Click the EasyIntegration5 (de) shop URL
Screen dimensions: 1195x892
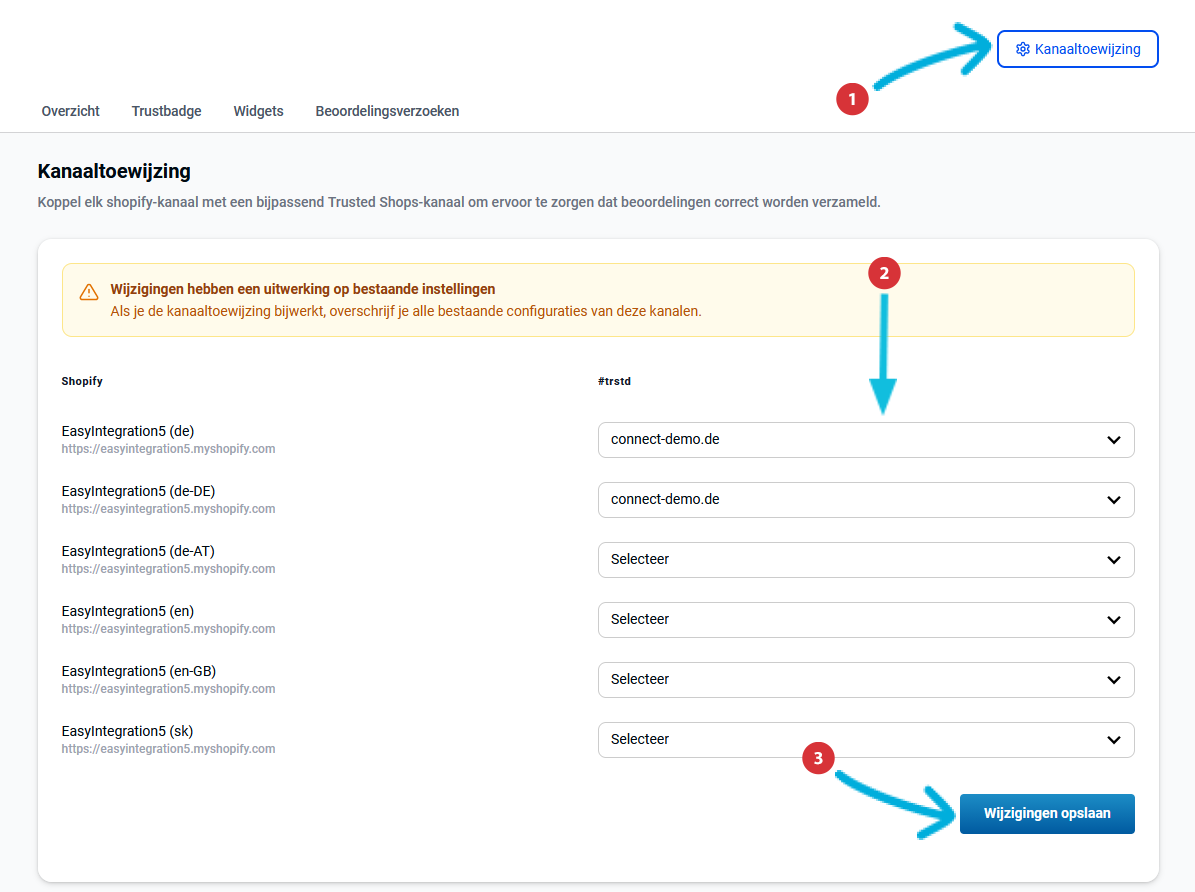point(168,449)
